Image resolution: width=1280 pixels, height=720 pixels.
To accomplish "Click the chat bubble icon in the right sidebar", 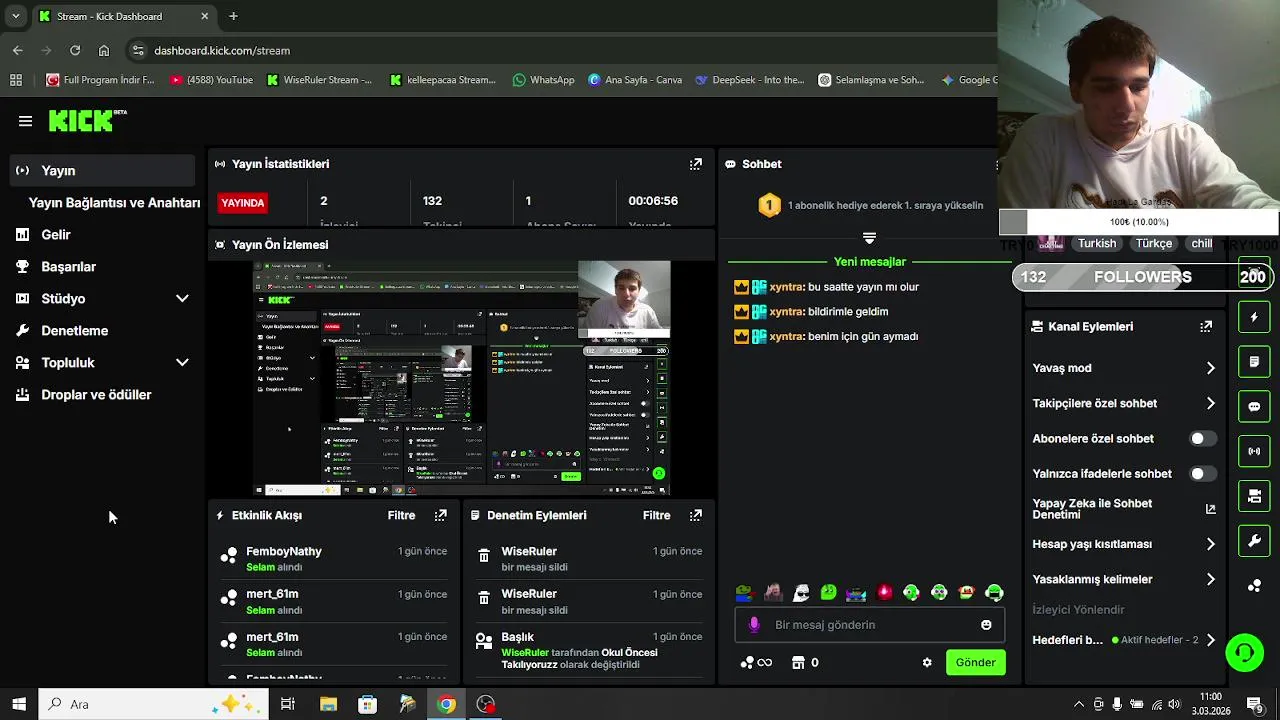I will click(1254, 407).
